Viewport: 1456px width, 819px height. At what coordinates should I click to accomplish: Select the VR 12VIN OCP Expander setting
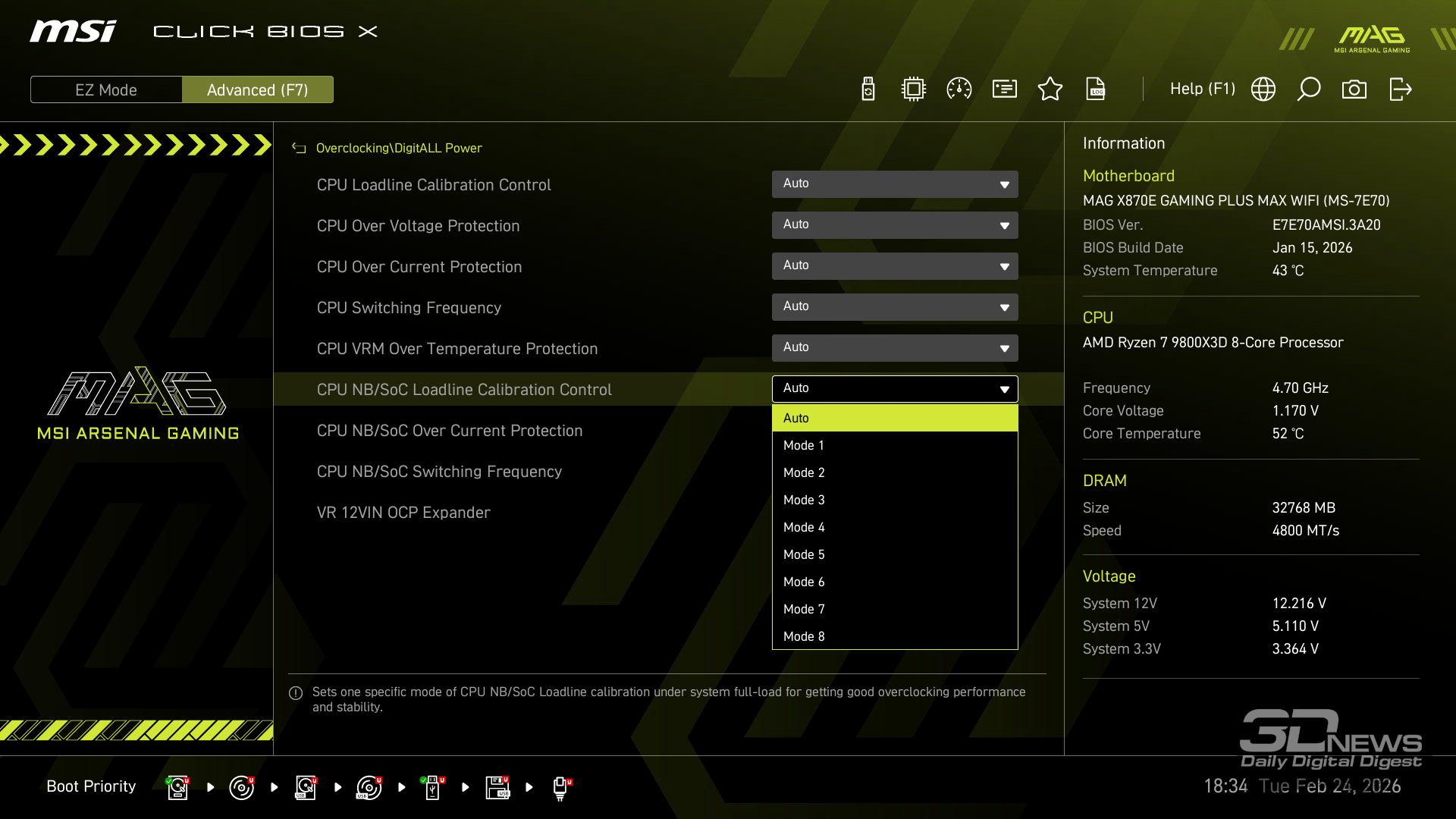tap(403, 513)
